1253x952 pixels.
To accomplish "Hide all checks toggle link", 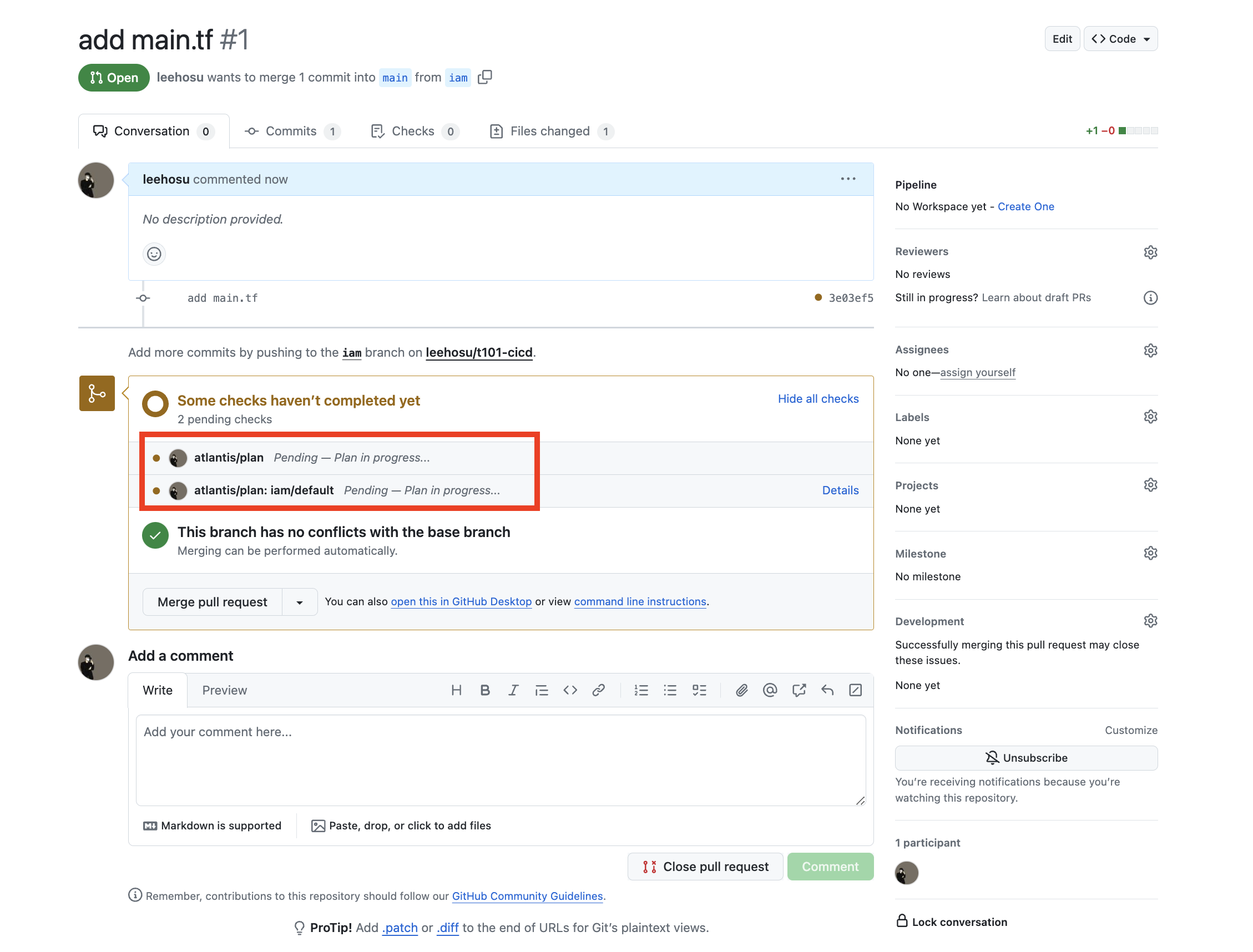I will (818, 399).
